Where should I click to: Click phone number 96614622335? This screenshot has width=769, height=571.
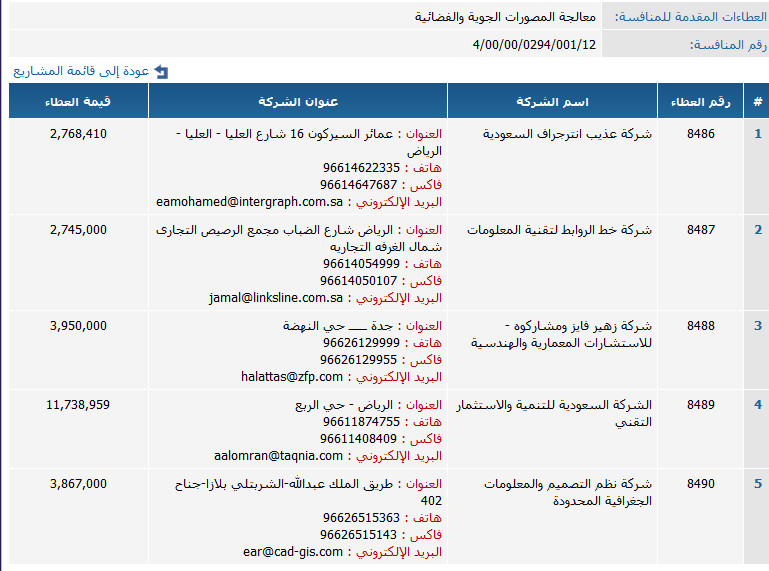coord(361,168)
